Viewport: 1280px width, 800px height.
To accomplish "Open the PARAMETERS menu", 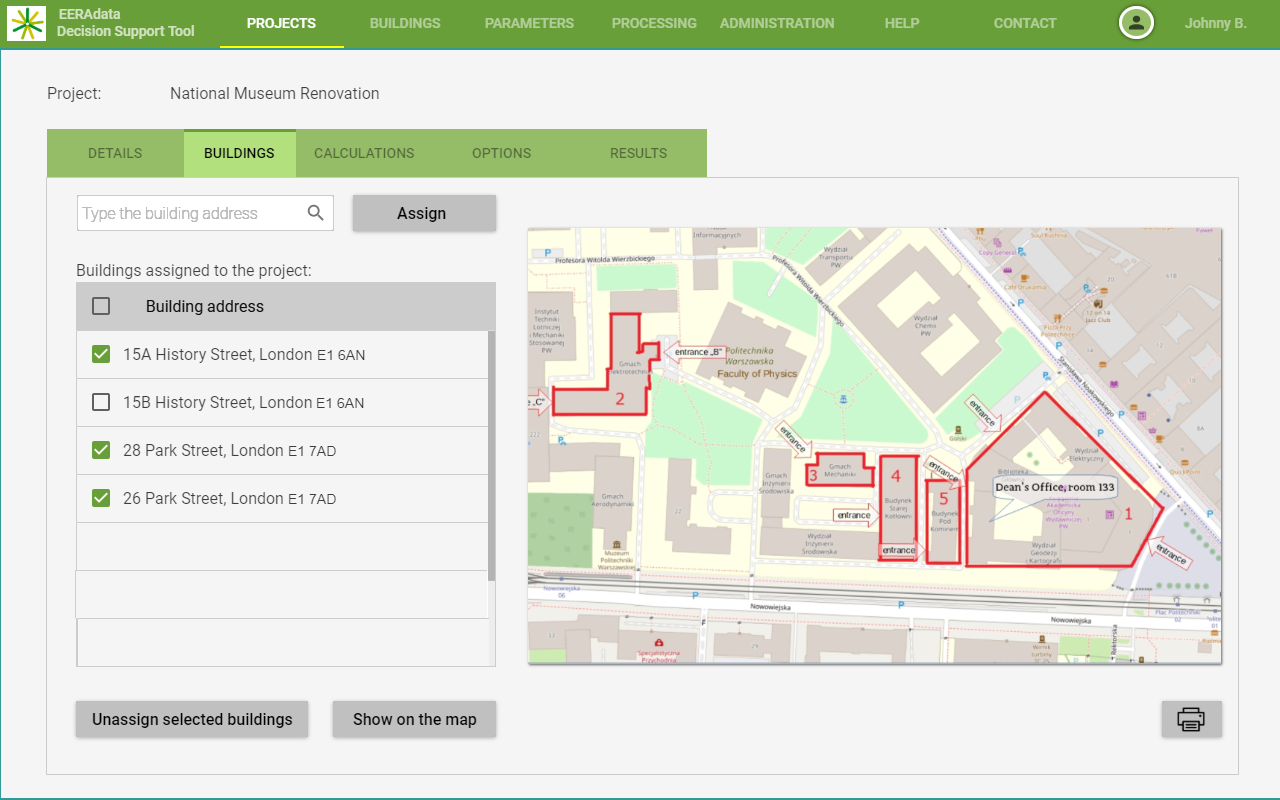I will point(529,23).
